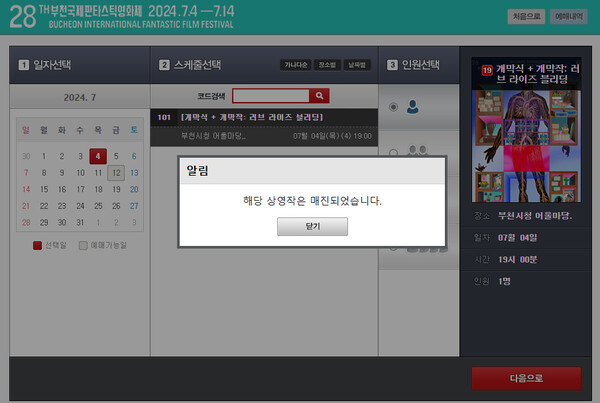Select the single-person radio button
Viewport: 600px width, 403px height.
click(393, 107)
